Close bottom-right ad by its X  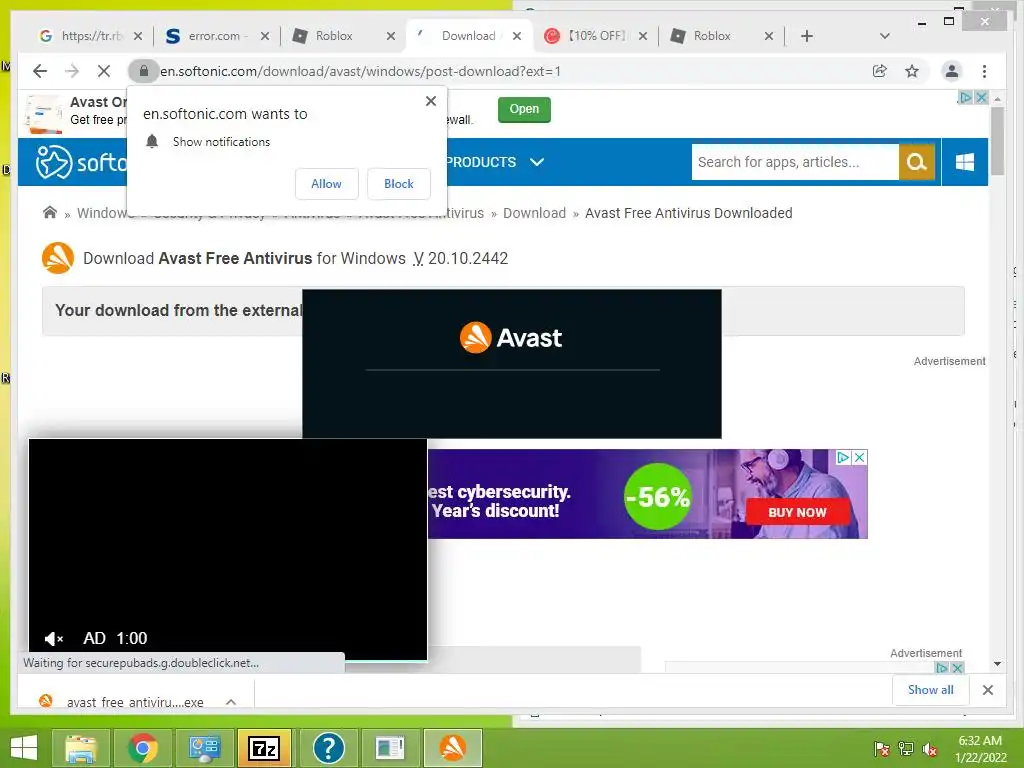point(957,667)
